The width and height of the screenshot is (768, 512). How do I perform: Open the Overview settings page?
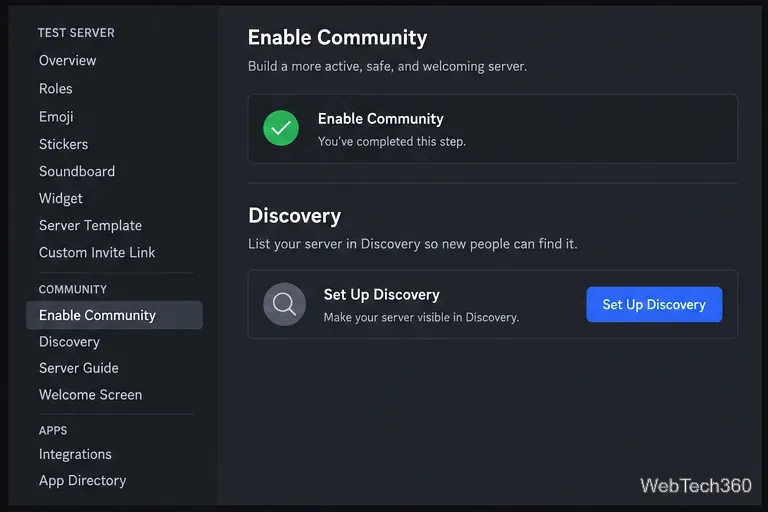[68, 60]
